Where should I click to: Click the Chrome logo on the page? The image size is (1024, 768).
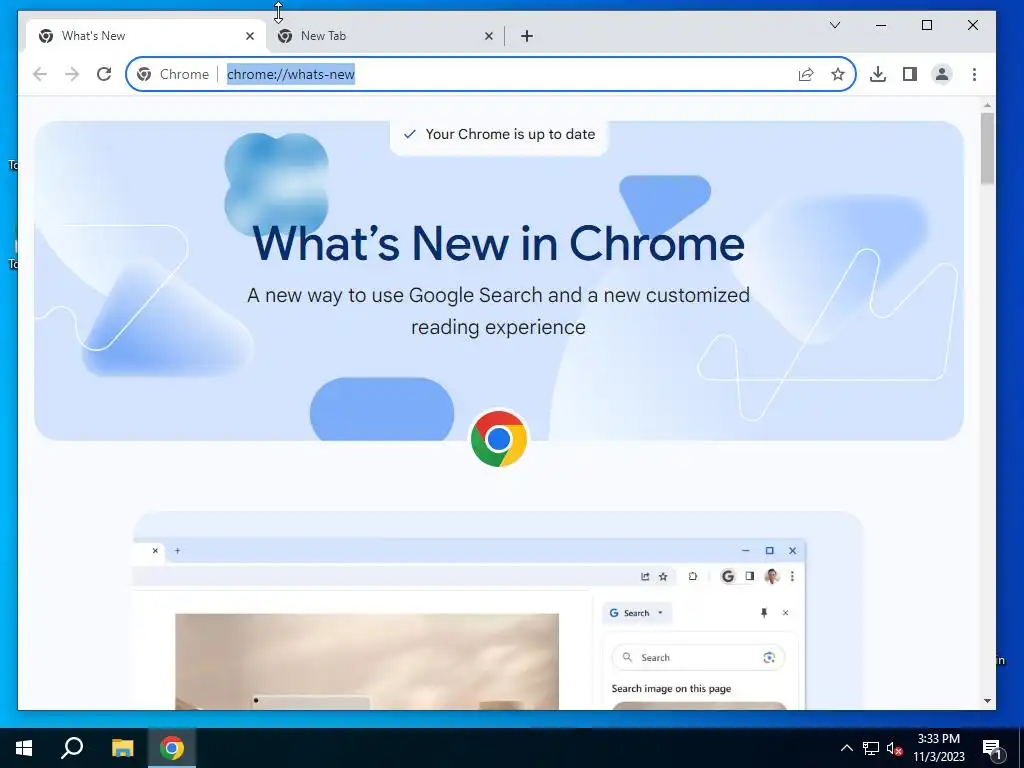click(x=499, y=438)
